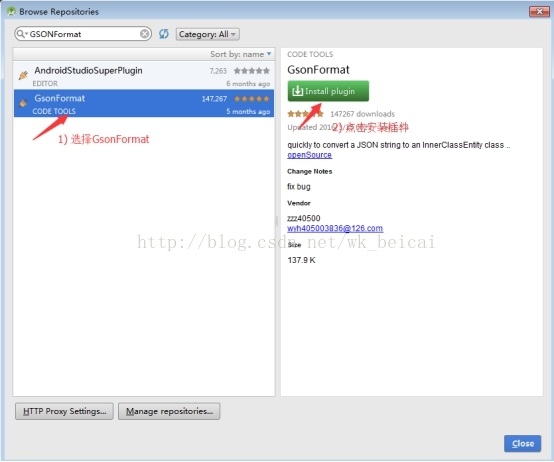Click the 147,267 download count in list

pyautogui.click(x=214, y=99)
